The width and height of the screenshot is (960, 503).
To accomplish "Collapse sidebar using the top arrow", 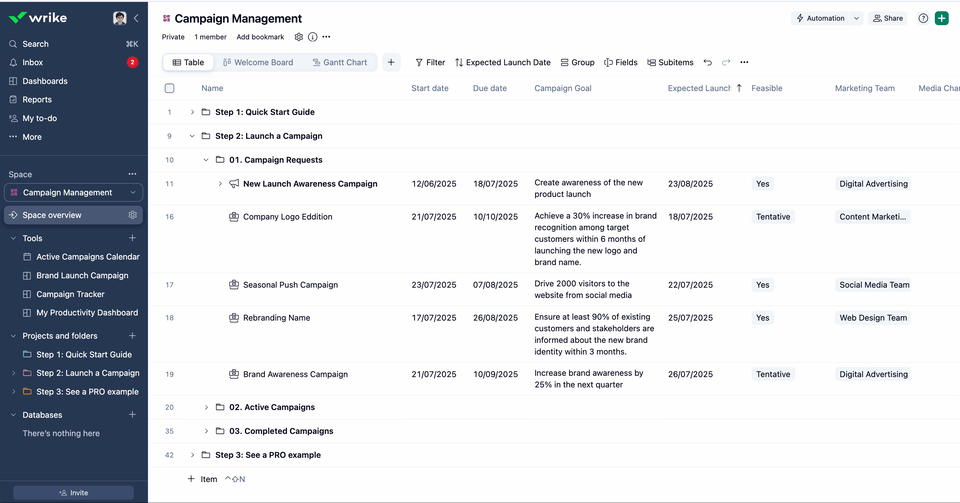I will [136, 18].
